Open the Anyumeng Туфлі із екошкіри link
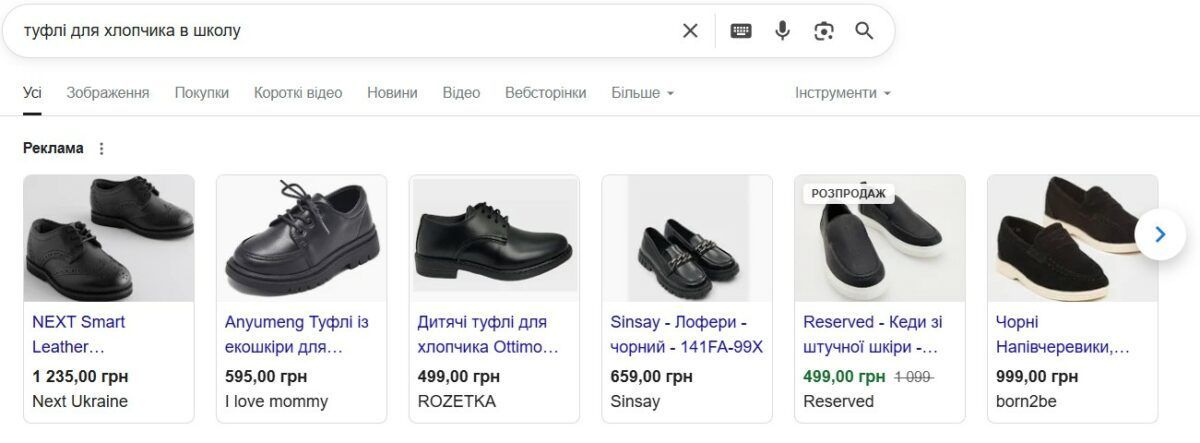The height and width of the screenshot is (443, 1200). (297, 335)
